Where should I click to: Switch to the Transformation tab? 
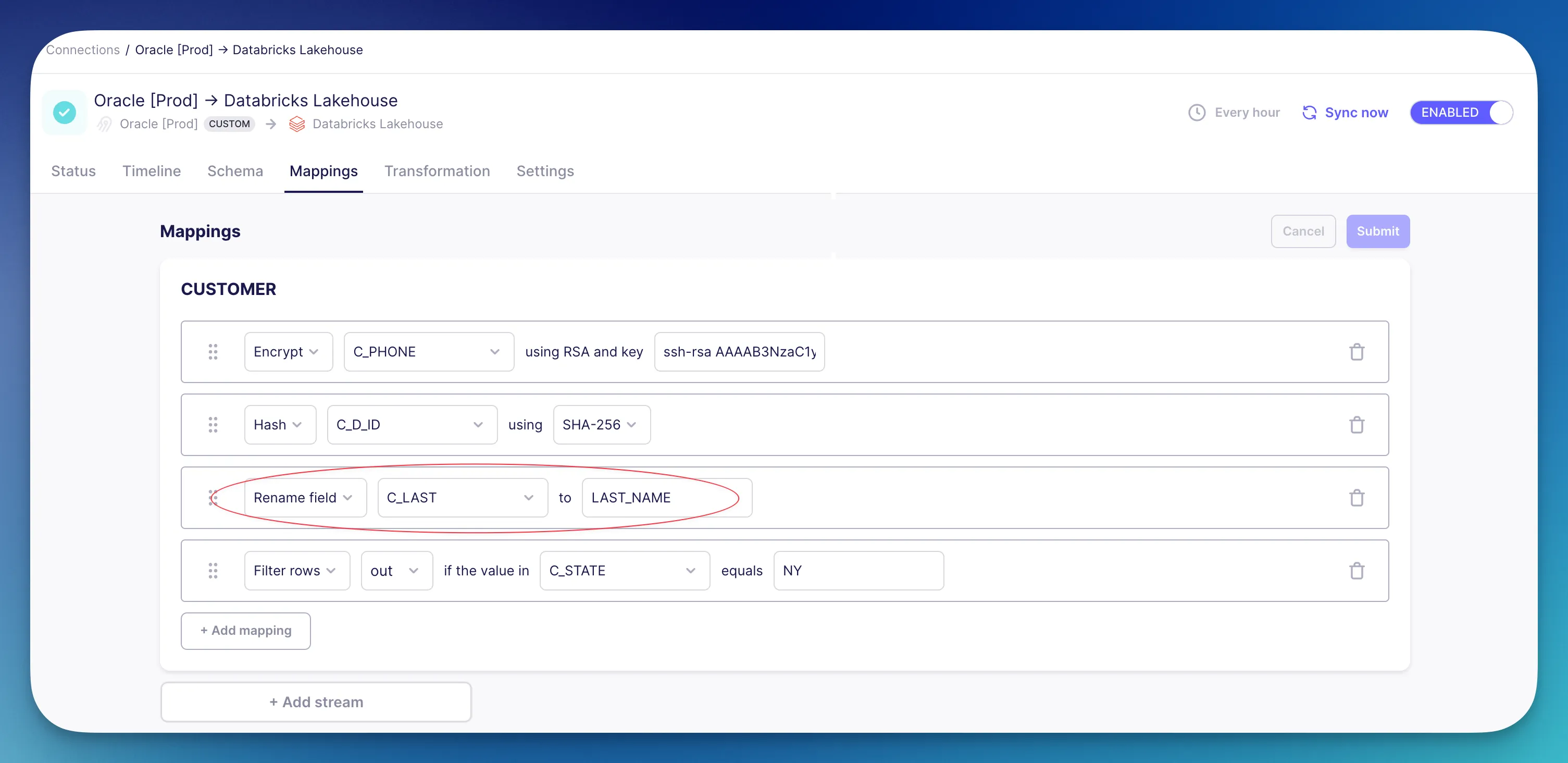(437, 171)
